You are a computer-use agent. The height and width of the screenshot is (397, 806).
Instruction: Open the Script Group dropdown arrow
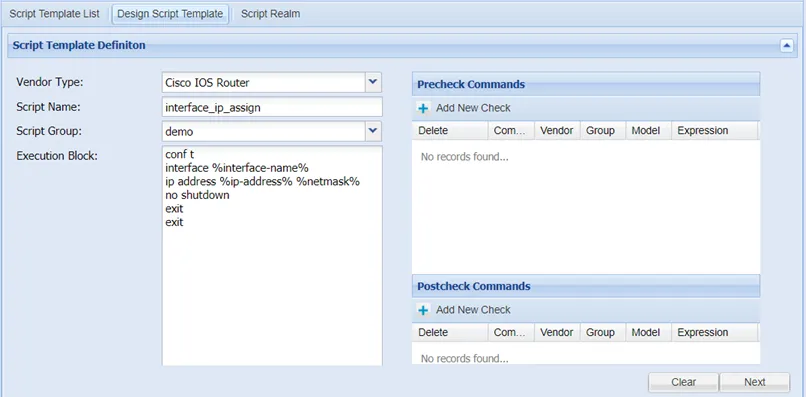click(373, 132)
